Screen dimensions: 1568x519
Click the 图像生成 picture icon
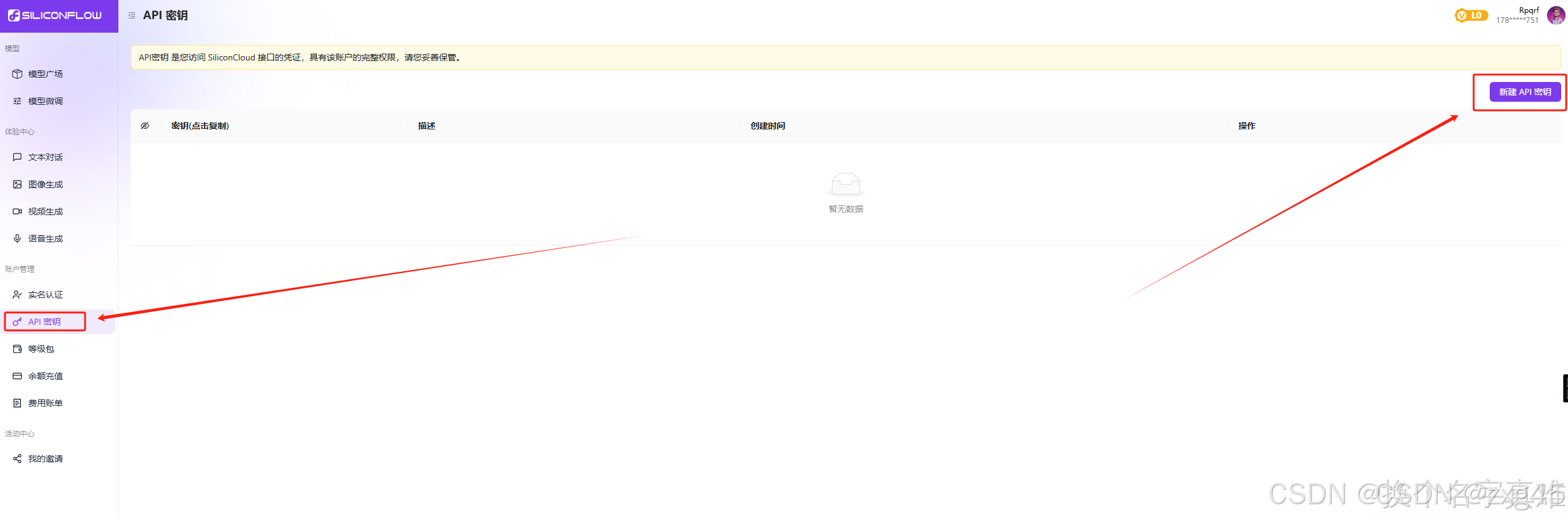coord(17,184)
